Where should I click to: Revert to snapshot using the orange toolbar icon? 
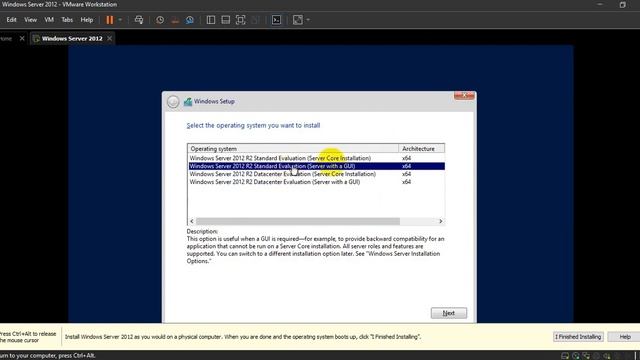pos(175,20)
